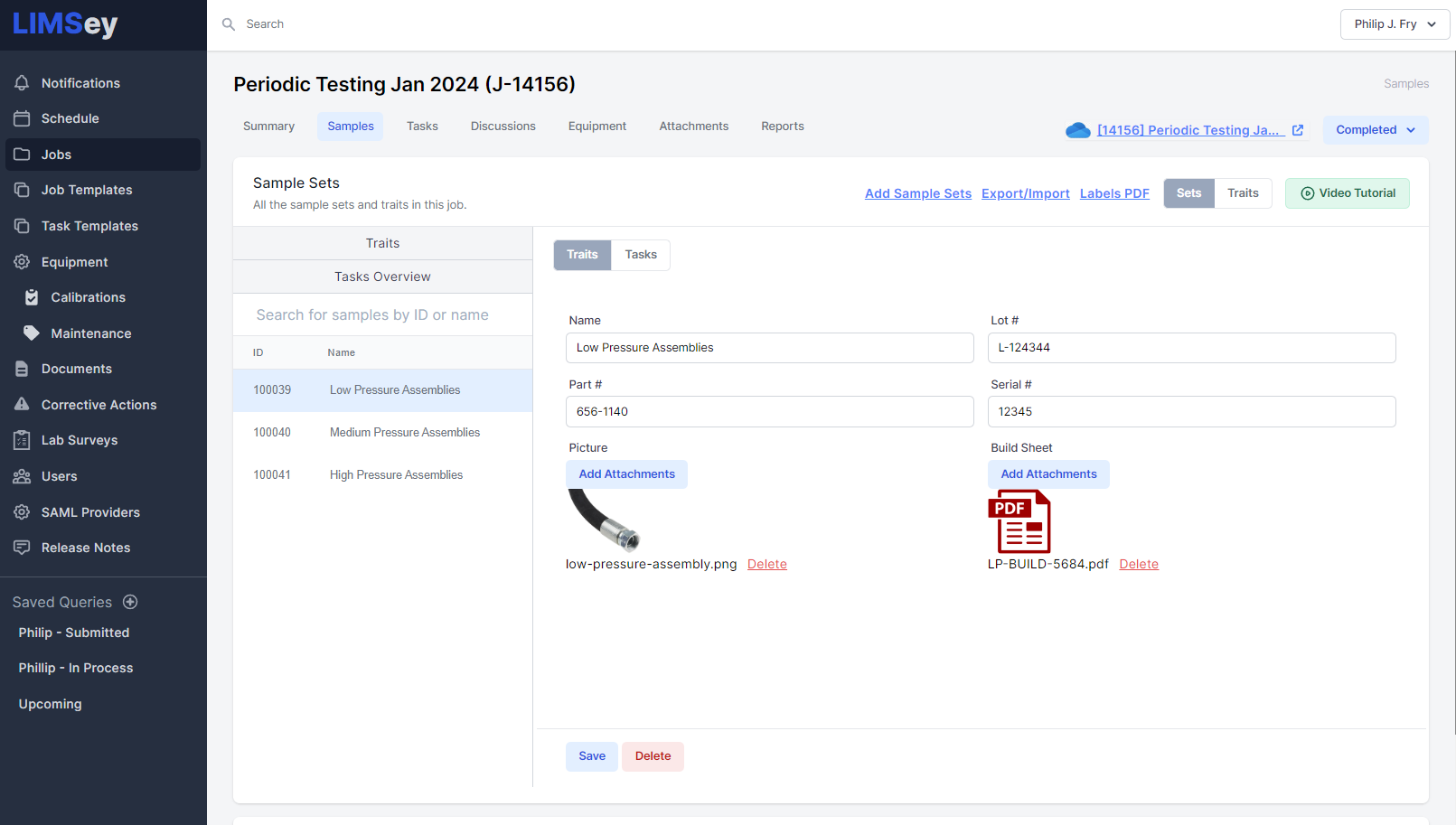
Task: Click the red Delete sample button
Action: (653, 756)
